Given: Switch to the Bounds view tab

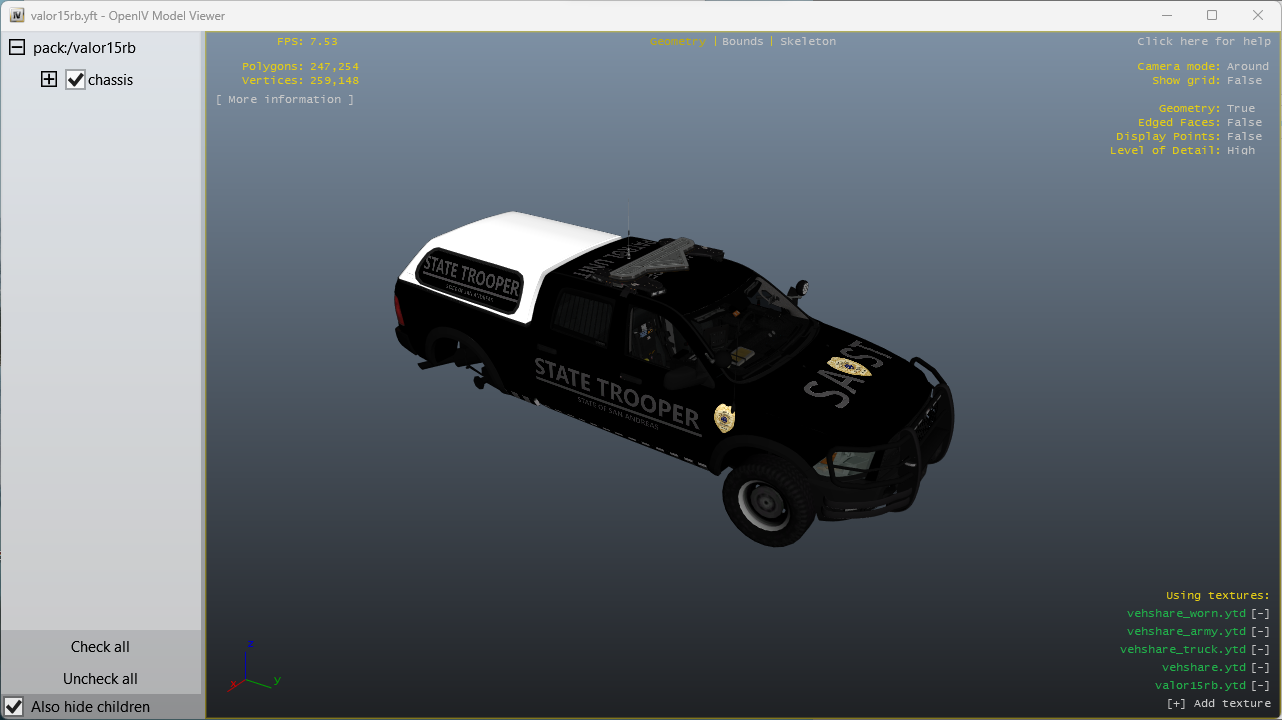Looking at the screenshot, I should [742, 42].
